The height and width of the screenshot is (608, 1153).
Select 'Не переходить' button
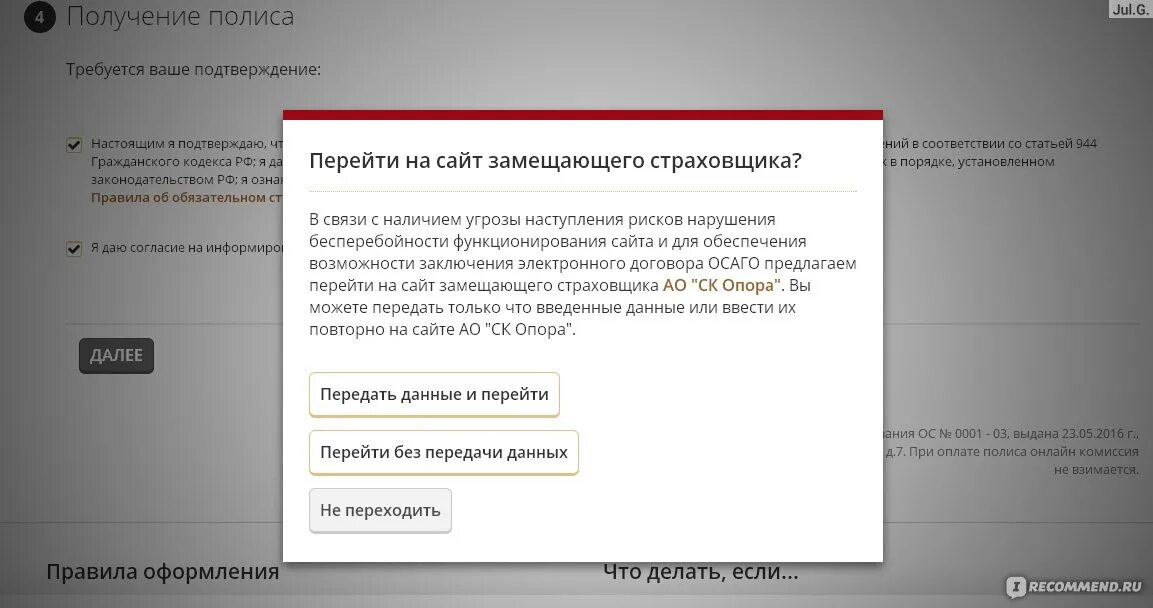click(x=380, y=510)
